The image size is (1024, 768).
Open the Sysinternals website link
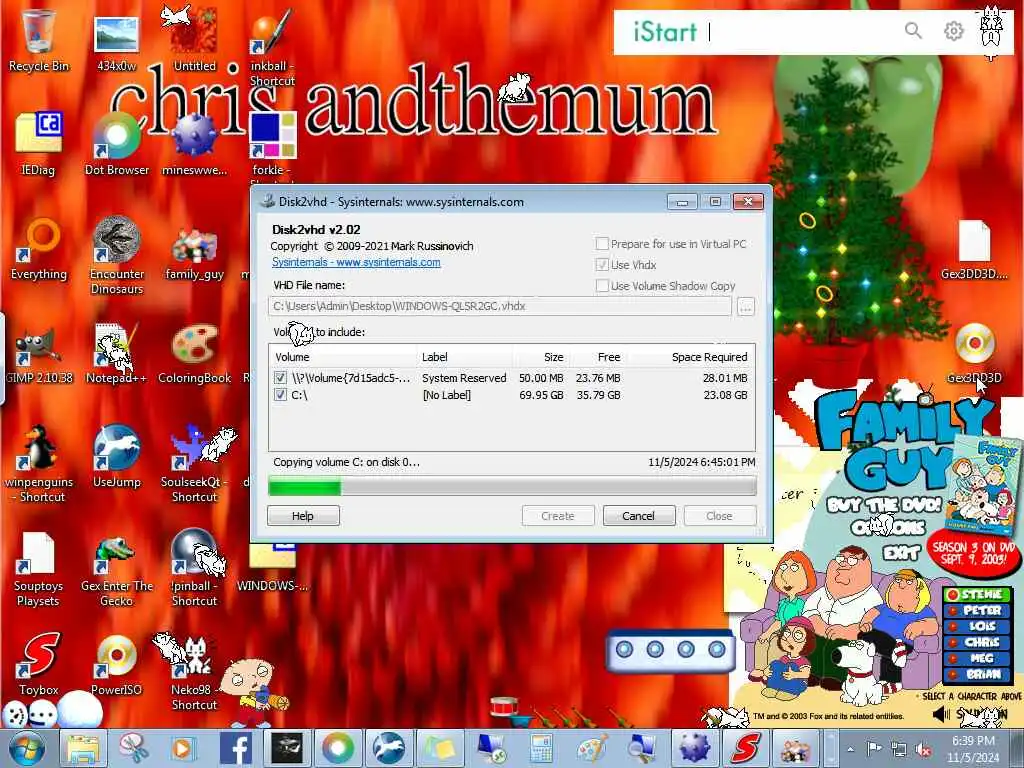pos(356,262)
